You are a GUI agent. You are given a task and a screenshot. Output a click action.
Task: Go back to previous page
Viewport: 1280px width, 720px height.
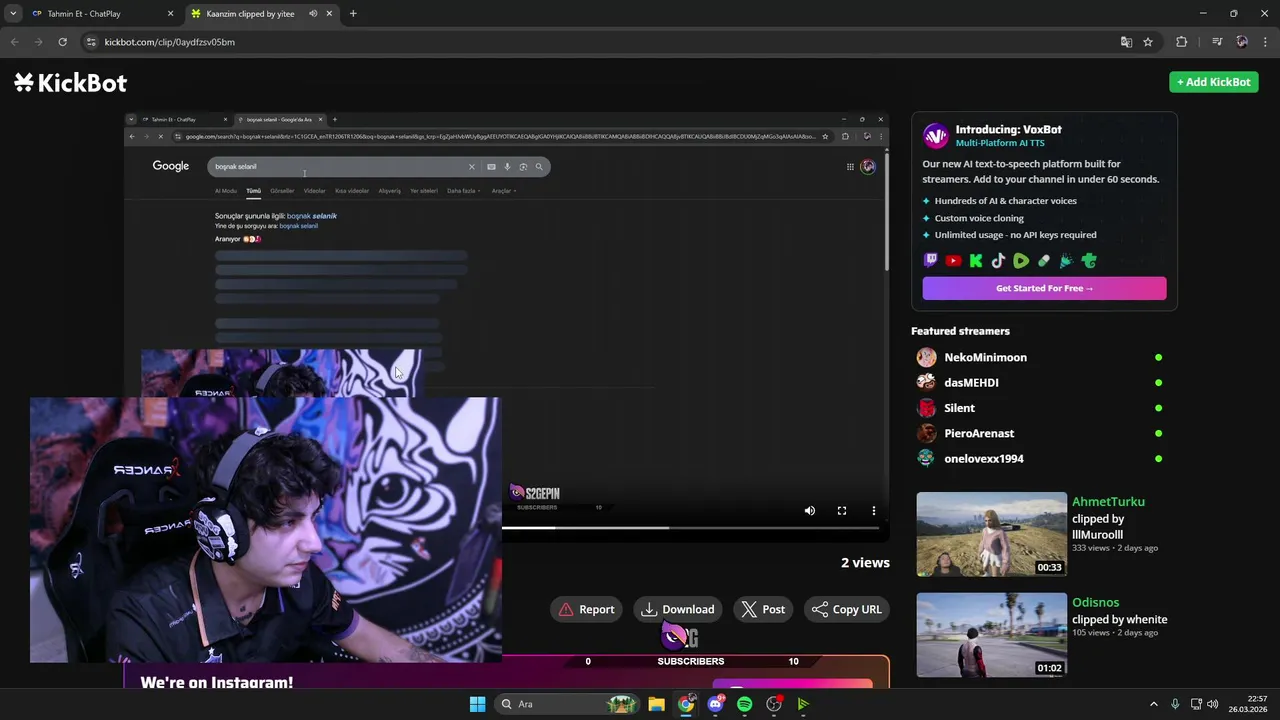click(14, 42)
